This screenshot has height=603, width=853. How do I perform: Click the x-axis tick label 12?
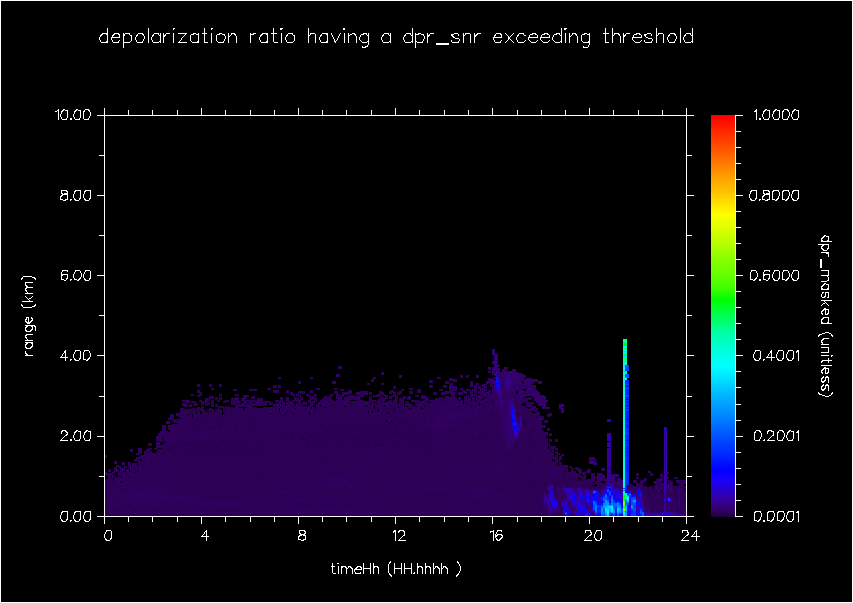coord(399,536)
